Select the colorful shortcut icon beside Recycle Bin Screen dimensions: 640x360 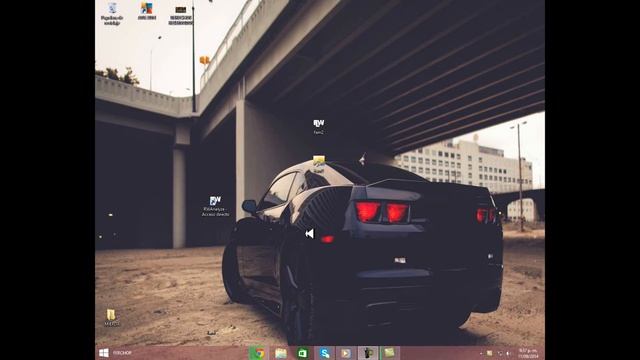[147, 11]
